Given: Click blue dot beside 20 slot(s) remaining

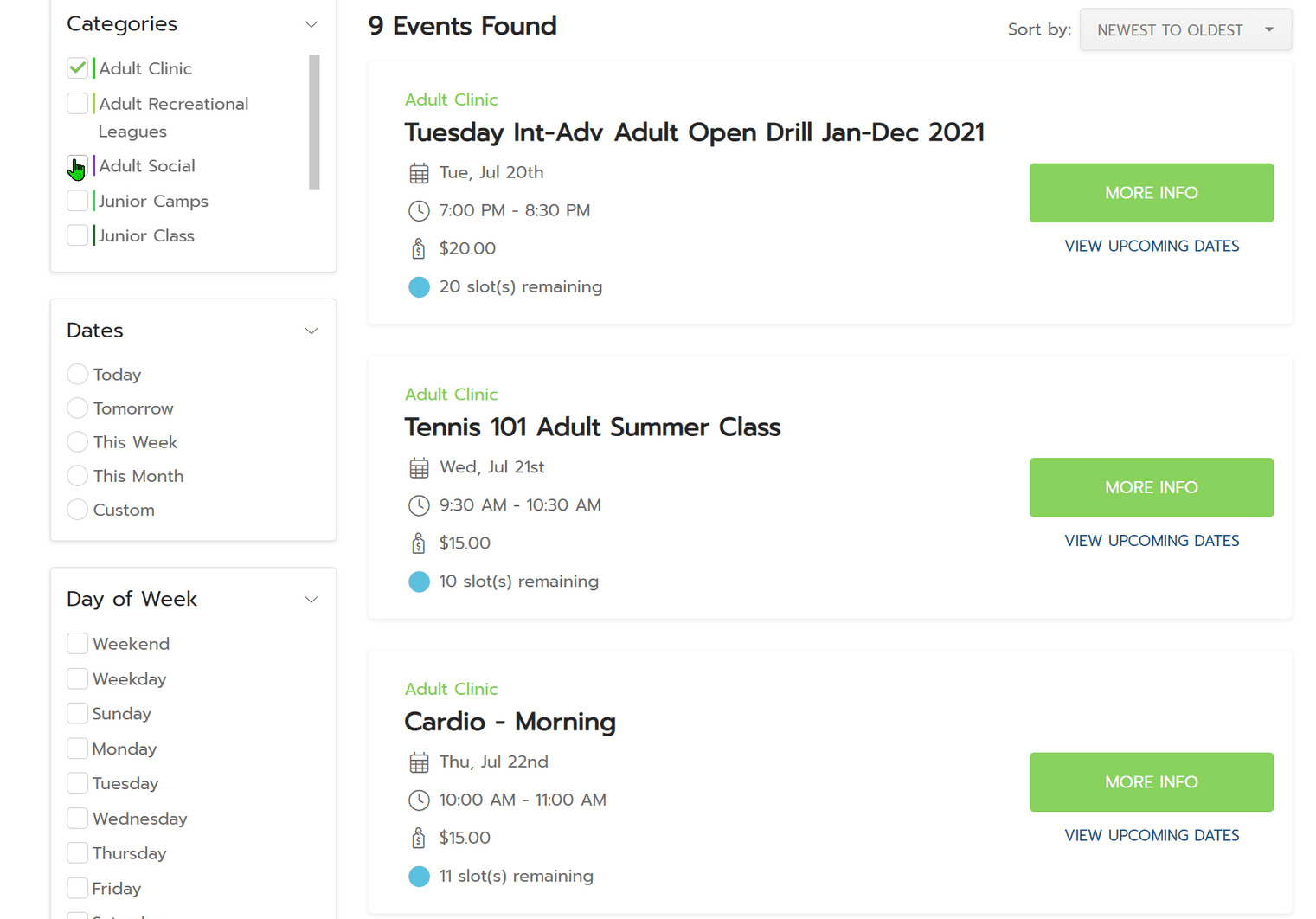Looking at the screenshot, I should click(x=419, y=287).
